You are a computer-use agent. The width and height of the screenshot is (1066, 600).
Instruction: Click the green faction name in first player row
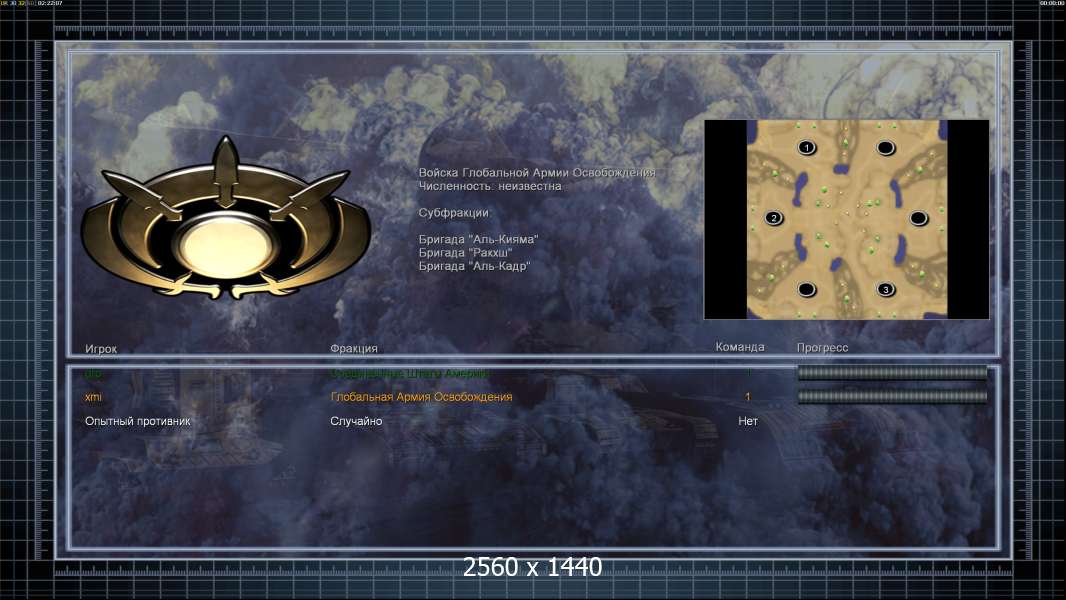pos(410,373)
